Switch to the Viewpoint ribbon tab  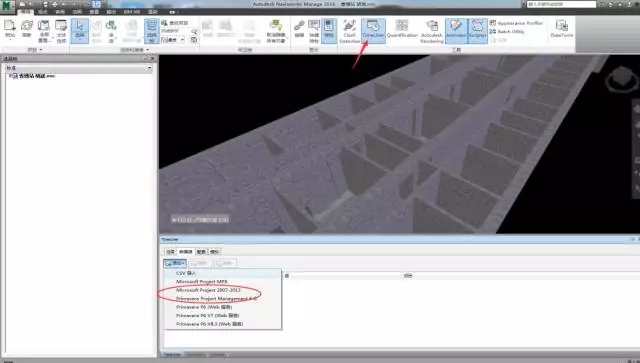(x=42, y=12)
